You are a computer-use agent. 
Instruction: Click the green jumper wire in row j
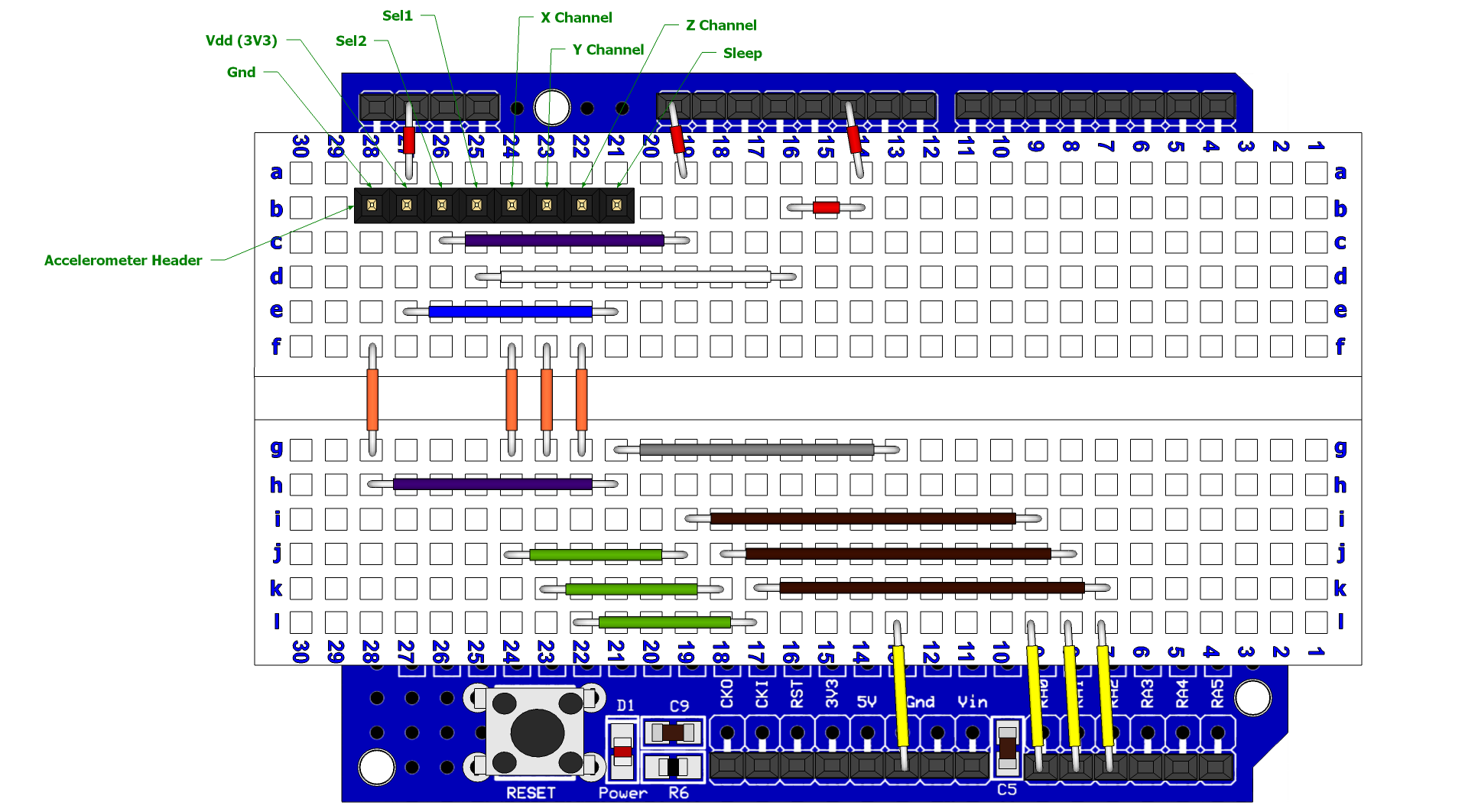click(596, 555)
